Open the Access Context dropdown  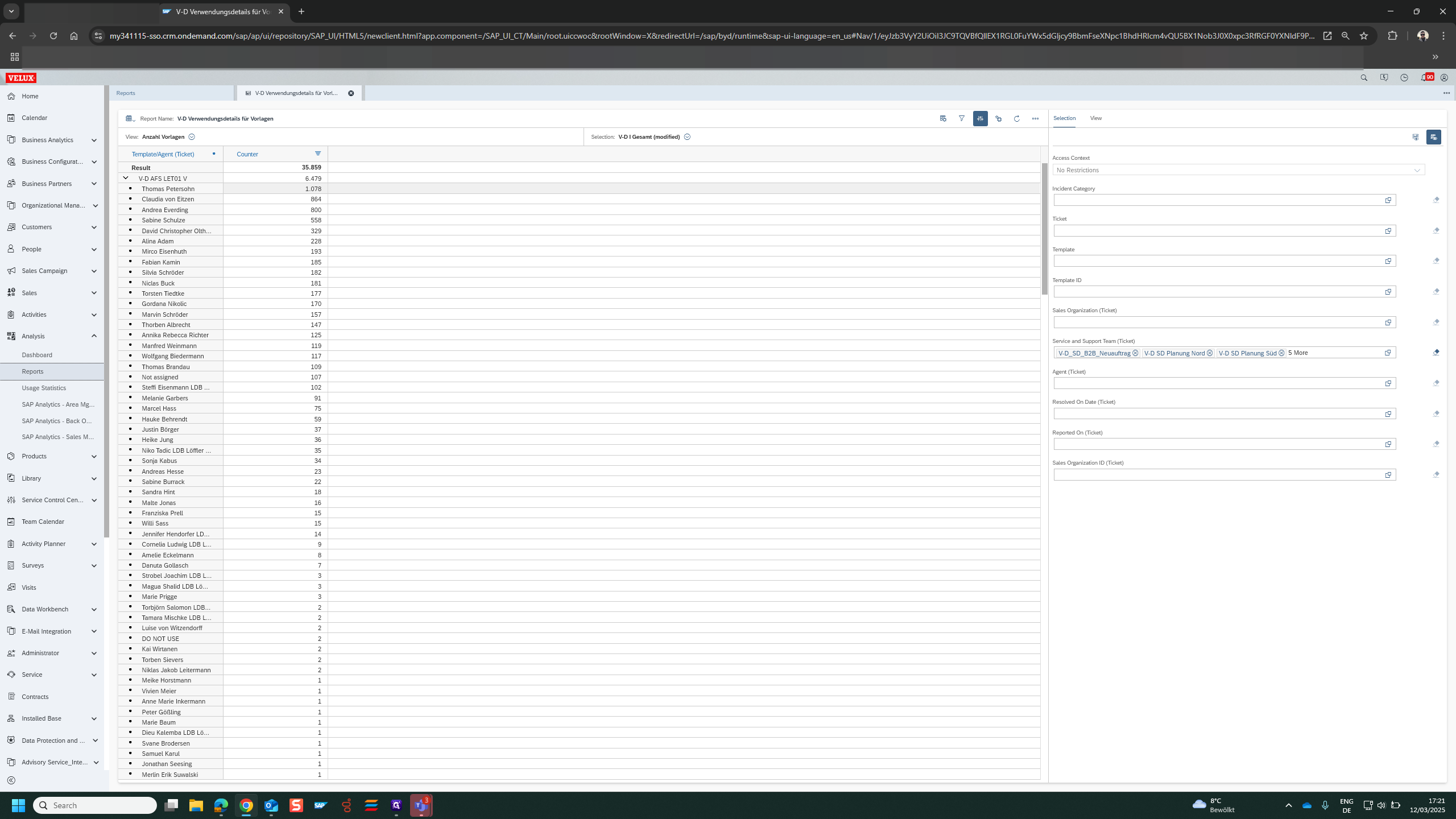pos(1417,170)
